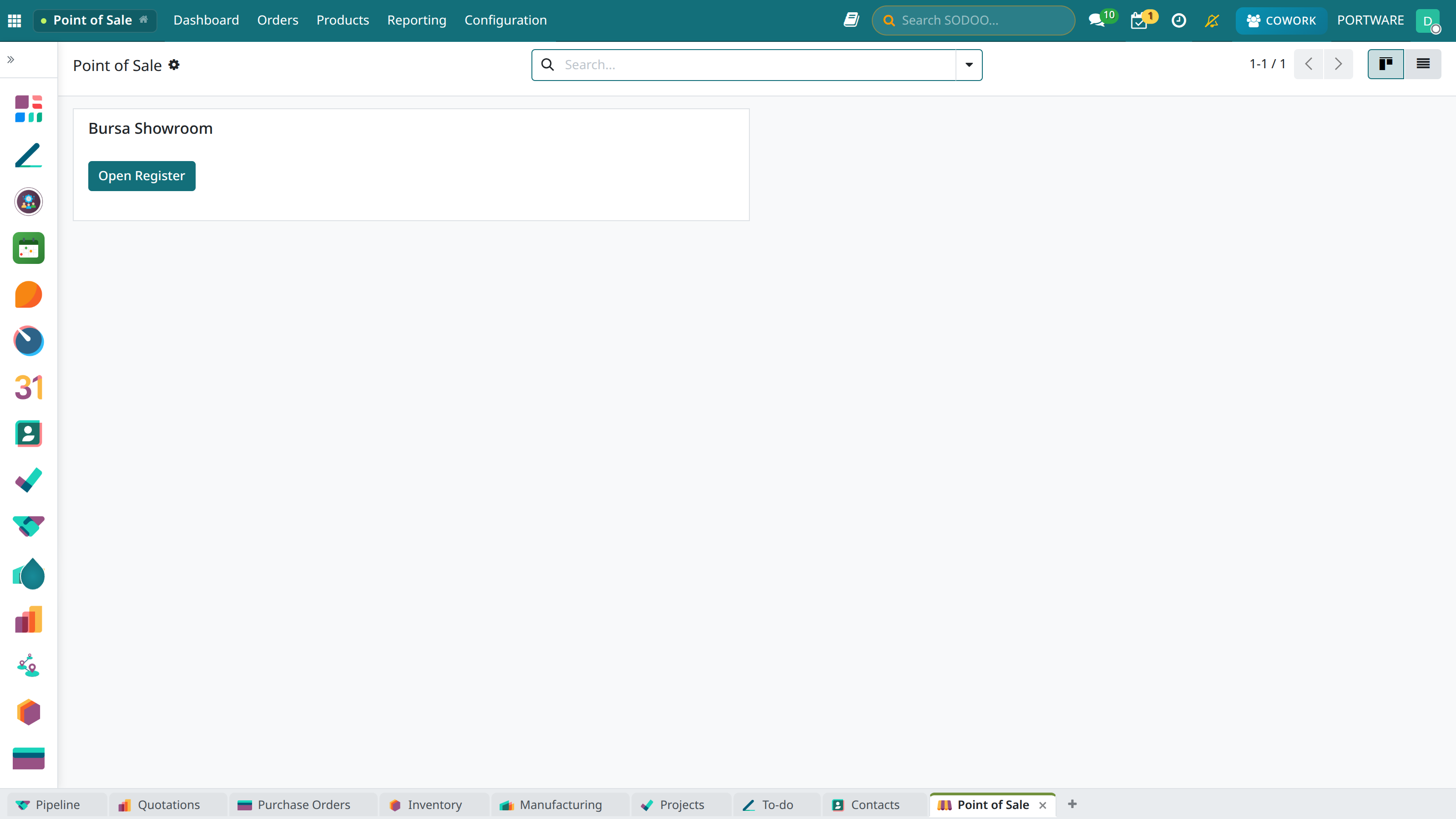Click the clock timer icon in top bar
Viewport: 1456px width, 819px height.
coord(1178,20)
